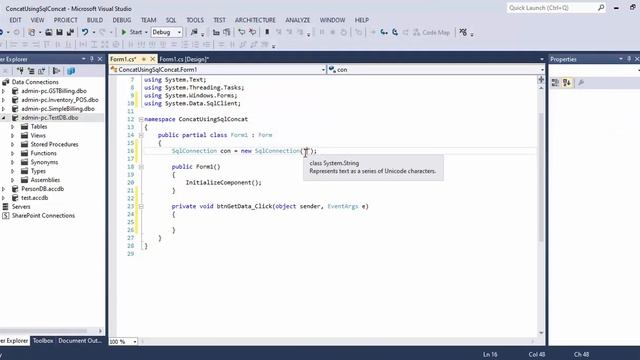
Task: Open the ARCHITECTURE menu
Action: point(255,20)
